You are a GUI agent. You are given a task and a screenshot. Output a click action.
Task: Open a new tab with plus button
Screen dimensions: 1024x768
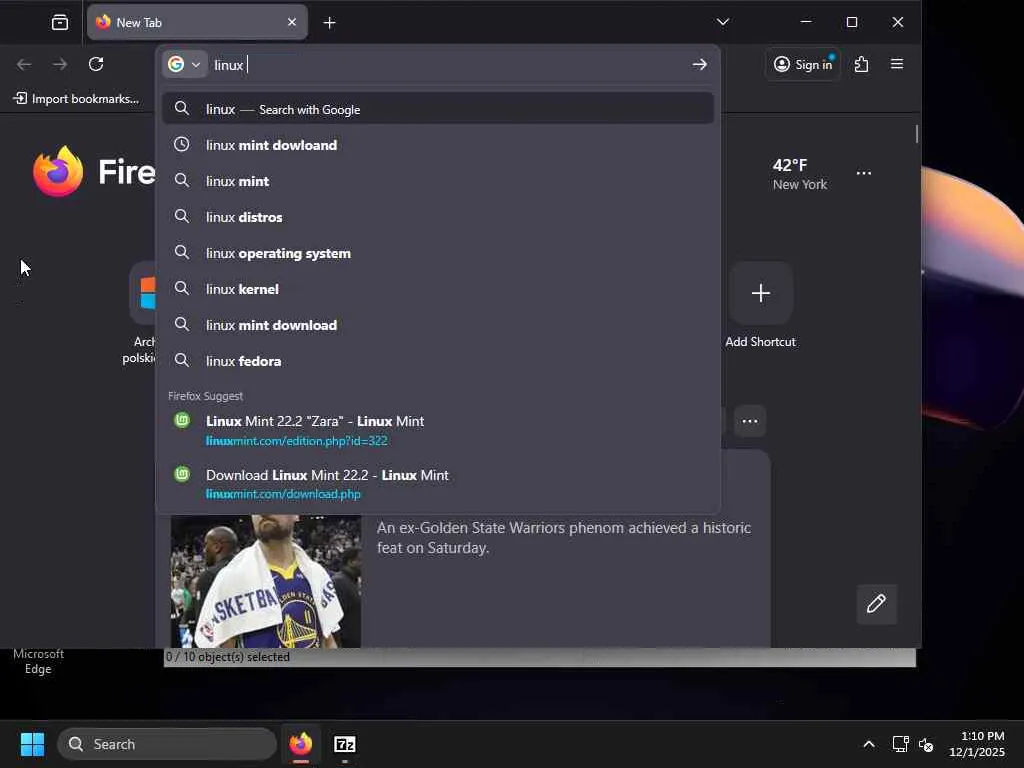pos(330,23)
